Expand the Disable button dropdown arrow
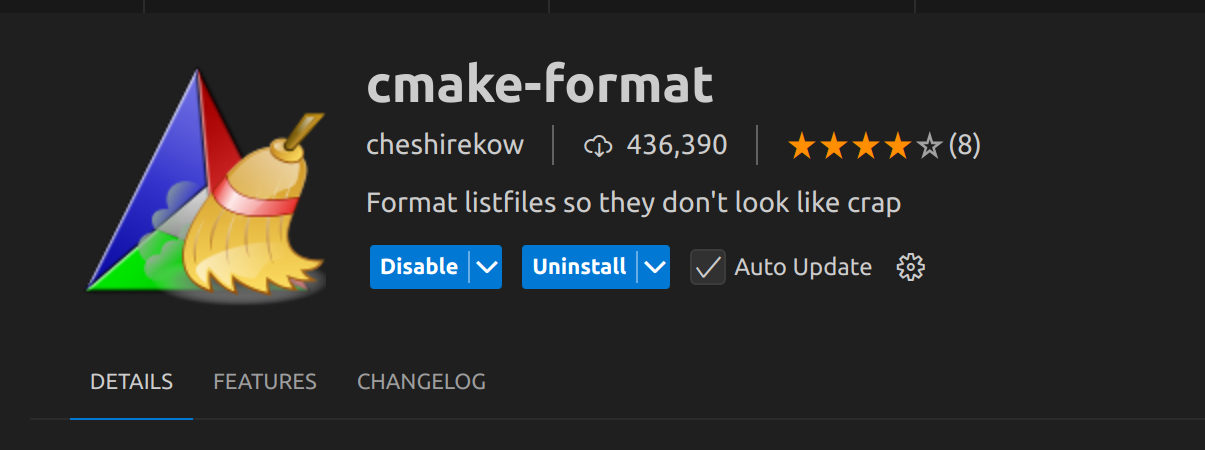Viewport: 1205px width, 450px height. click(486, 267)
